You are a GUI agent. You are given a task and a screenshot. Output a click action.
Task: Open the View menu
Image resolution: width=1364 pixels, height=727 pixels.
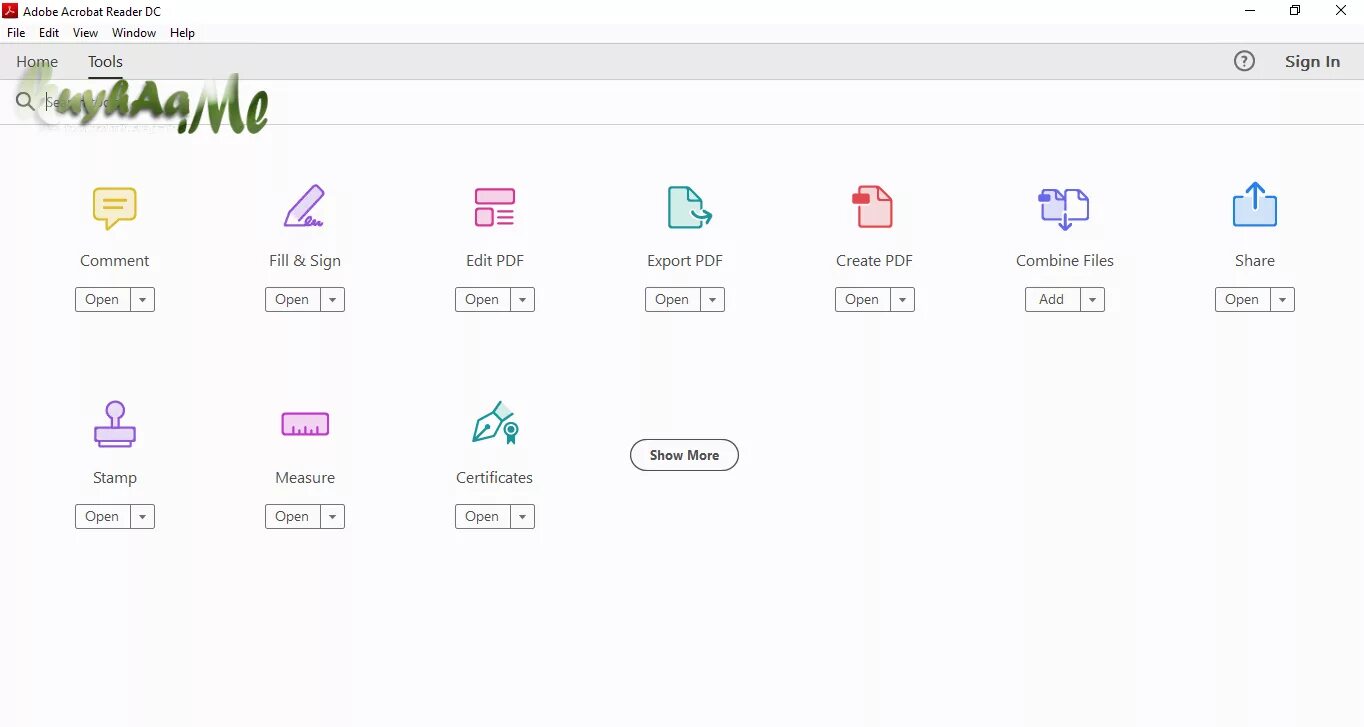click(85, 33)
